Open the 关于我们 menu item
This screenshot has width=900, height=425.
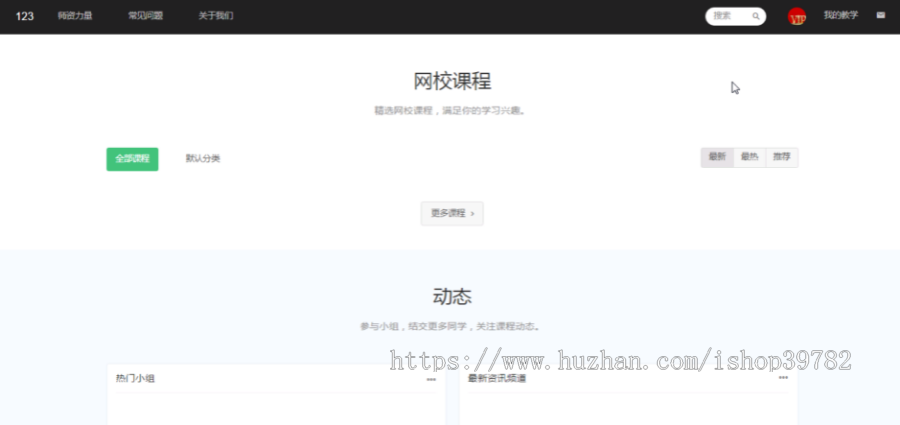[x=216, y=16]
